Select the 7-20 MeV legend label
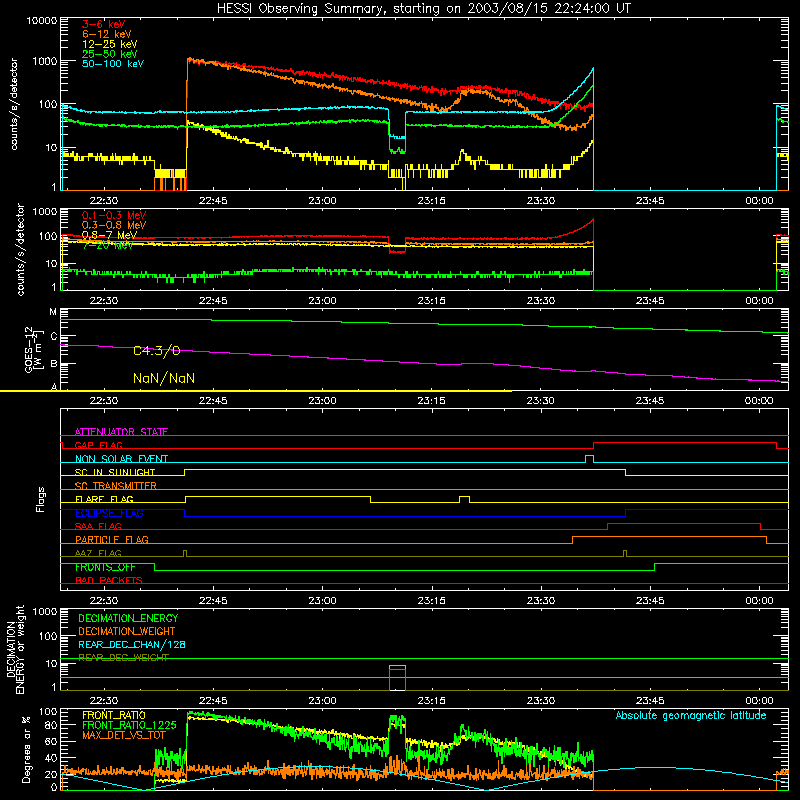 tap(108, 245)
